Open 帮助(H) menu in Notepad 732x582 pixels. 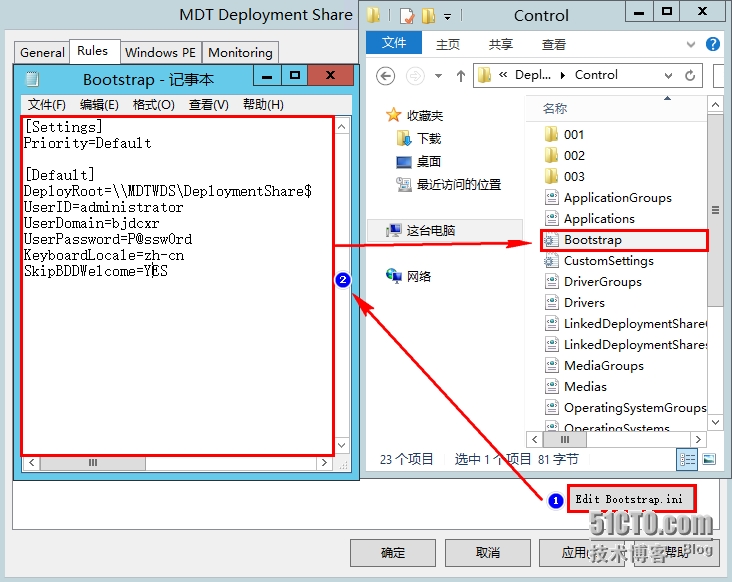click(x=263, y=105)
